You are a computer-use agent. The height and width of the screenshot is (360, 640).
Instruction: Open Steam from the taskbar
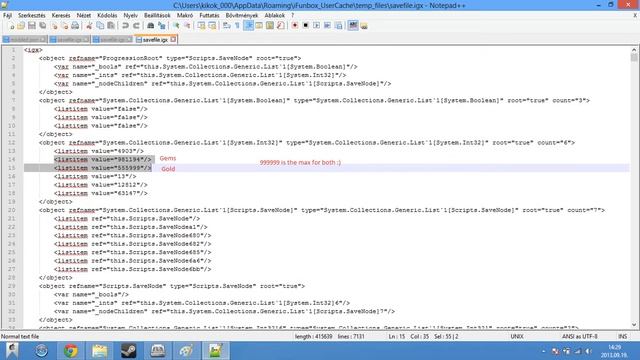point(129,351)
